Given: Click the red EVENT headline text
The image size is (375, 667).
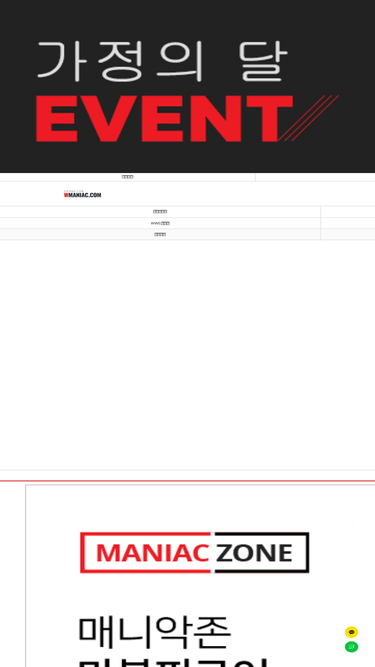Looking at the screenshot, I should 165,118.
